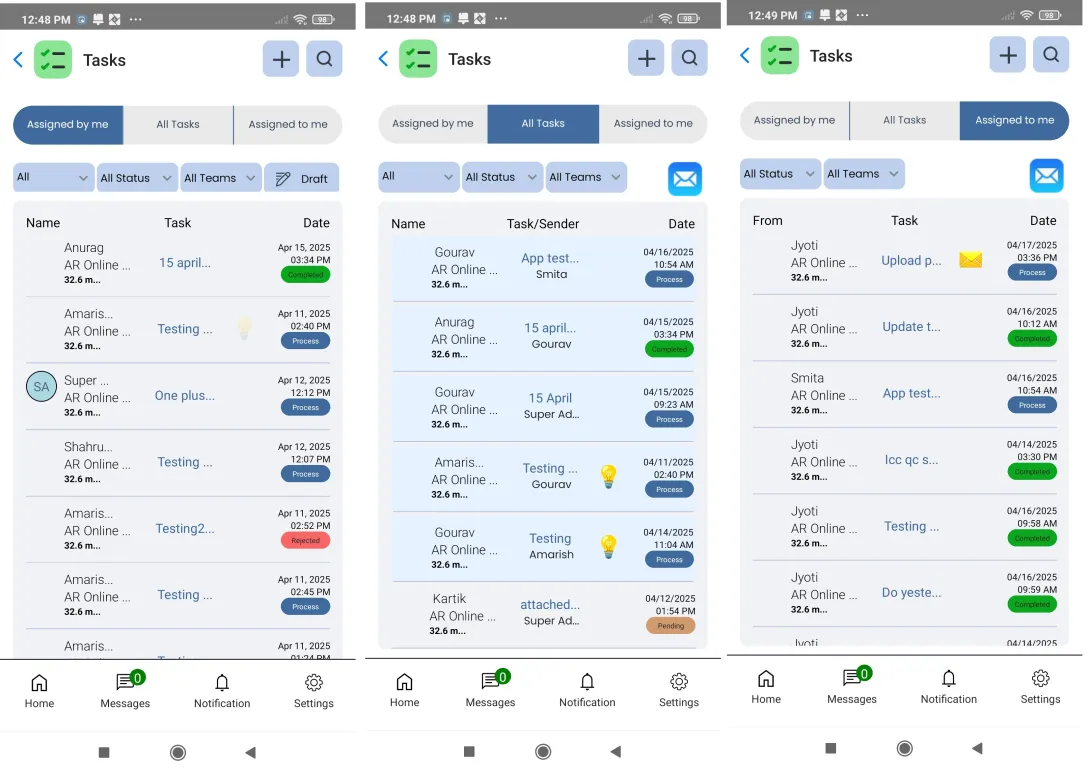Select Assigned by me tab on left screen
The image size is (1090, 771).
pyautogui.click(x=68, y=125)
